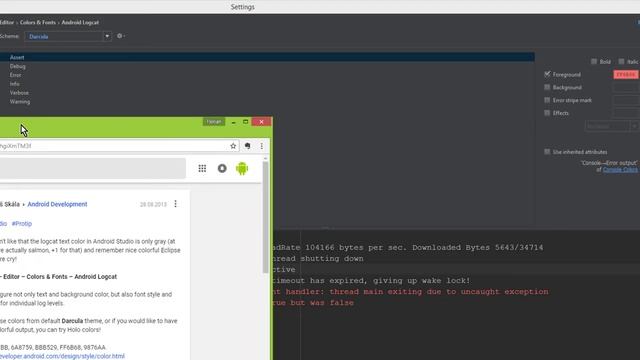
Task: Click the browser extension icon beside star
Action: click(x=247, y=146)
